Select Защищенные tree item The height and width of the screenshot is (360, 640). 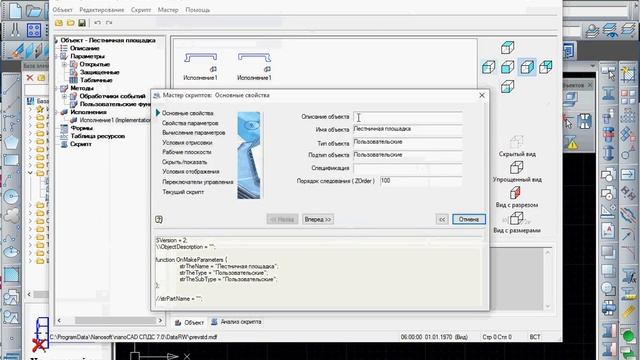point(99,72)
